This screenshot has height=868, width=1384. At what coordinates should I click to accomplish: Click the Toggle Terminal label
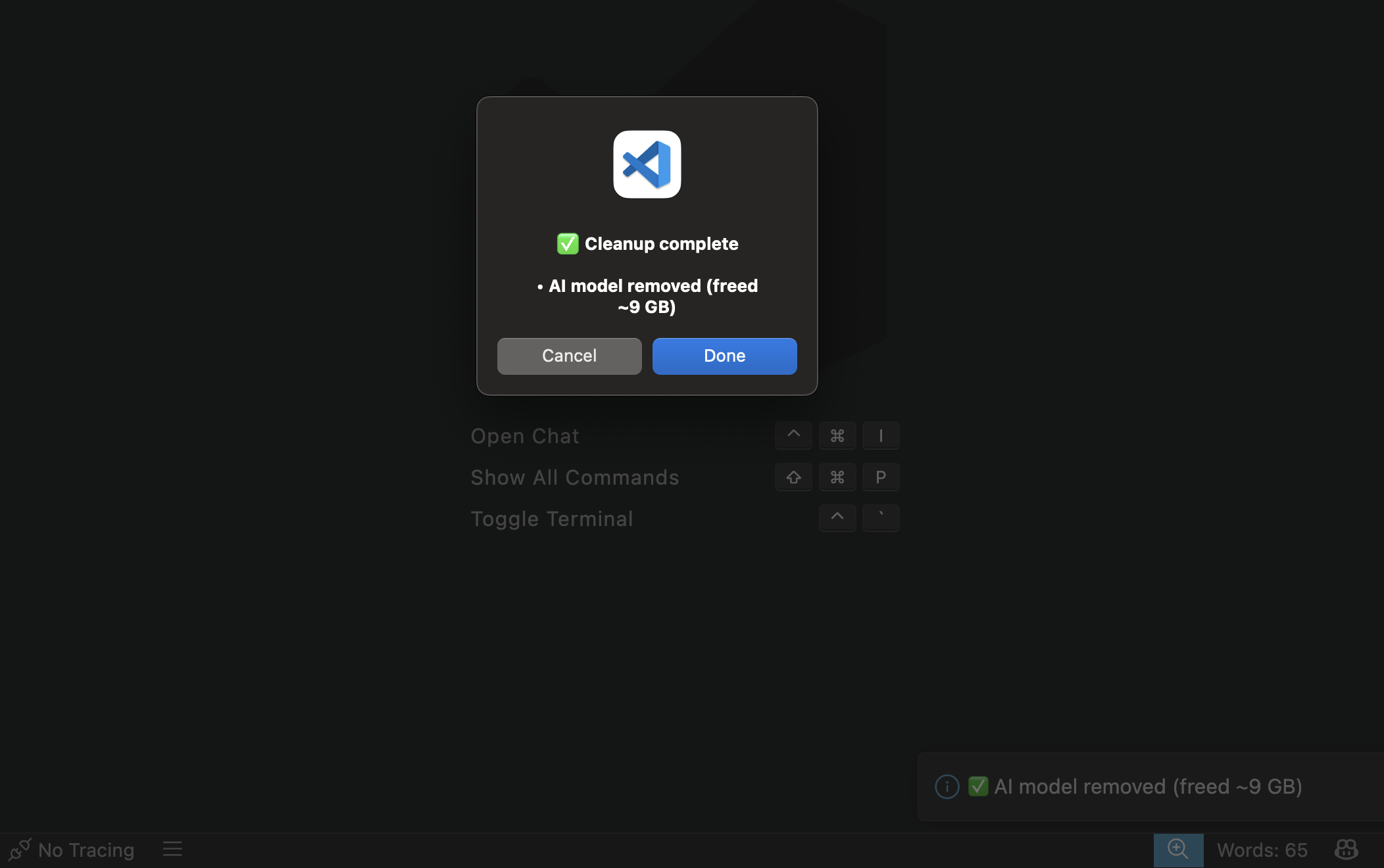point(552,519)
